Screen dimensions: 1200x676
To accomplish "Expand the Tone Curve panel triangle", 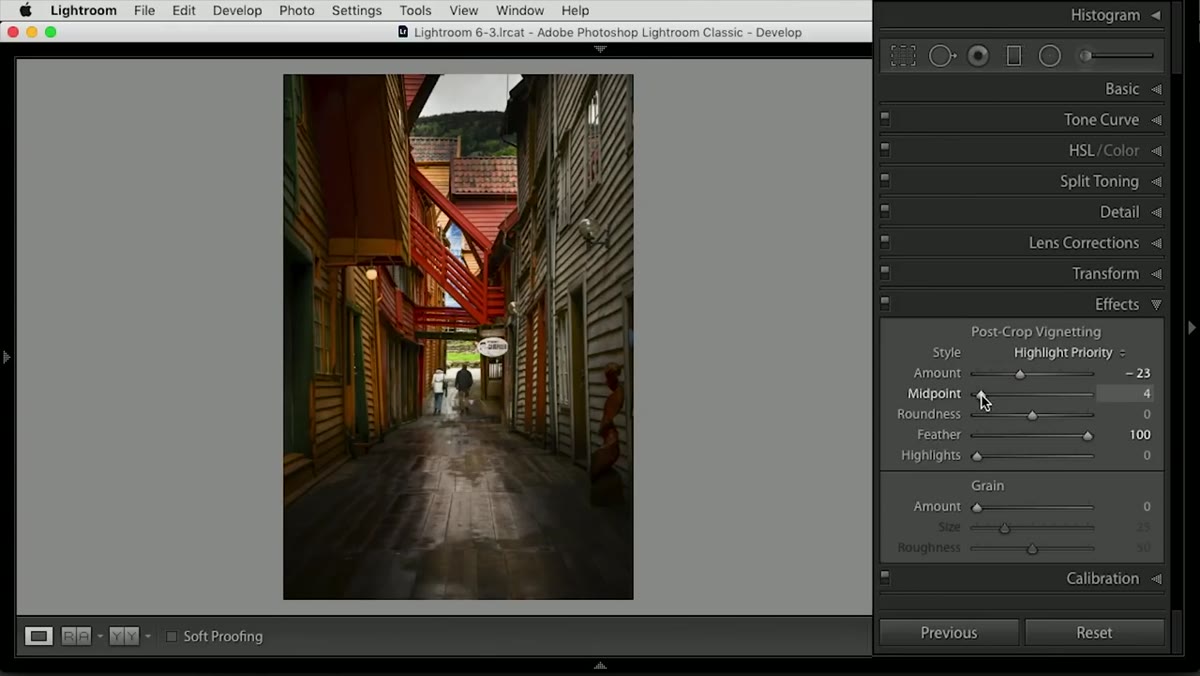I will coord(1156,120).
